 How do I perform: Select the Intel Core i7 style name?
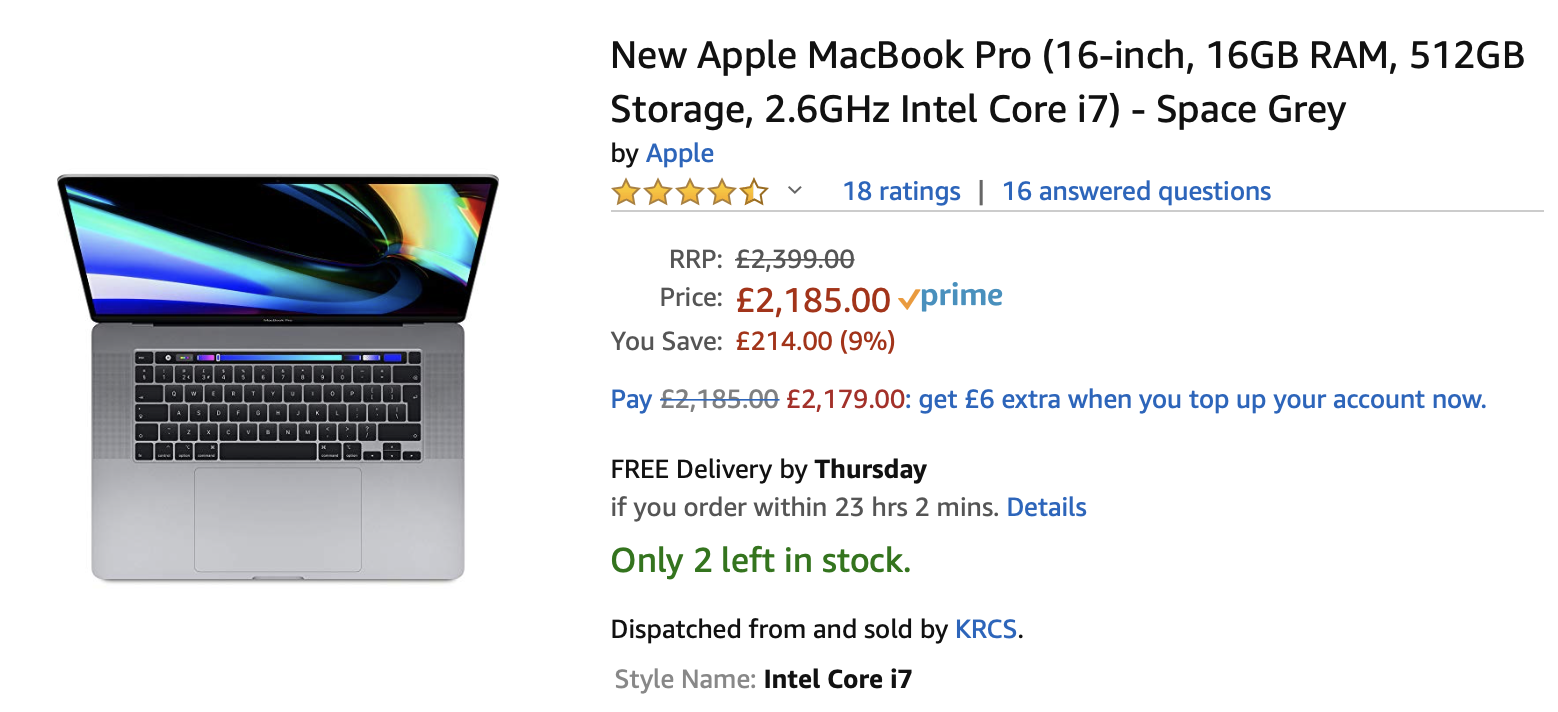point(838,680)
